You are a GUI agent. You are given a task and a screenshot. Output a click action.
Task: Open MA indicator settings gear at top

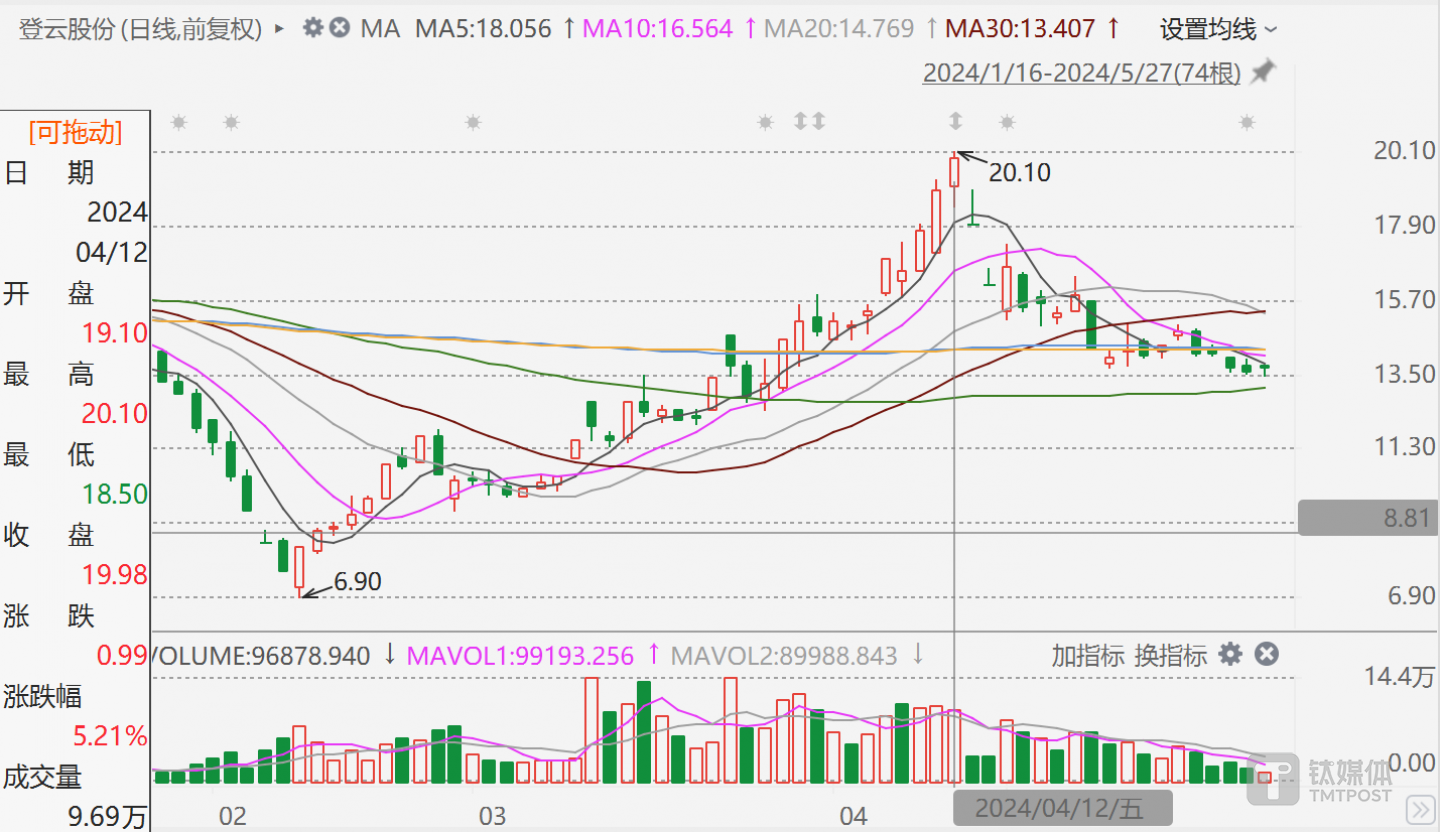313,28
